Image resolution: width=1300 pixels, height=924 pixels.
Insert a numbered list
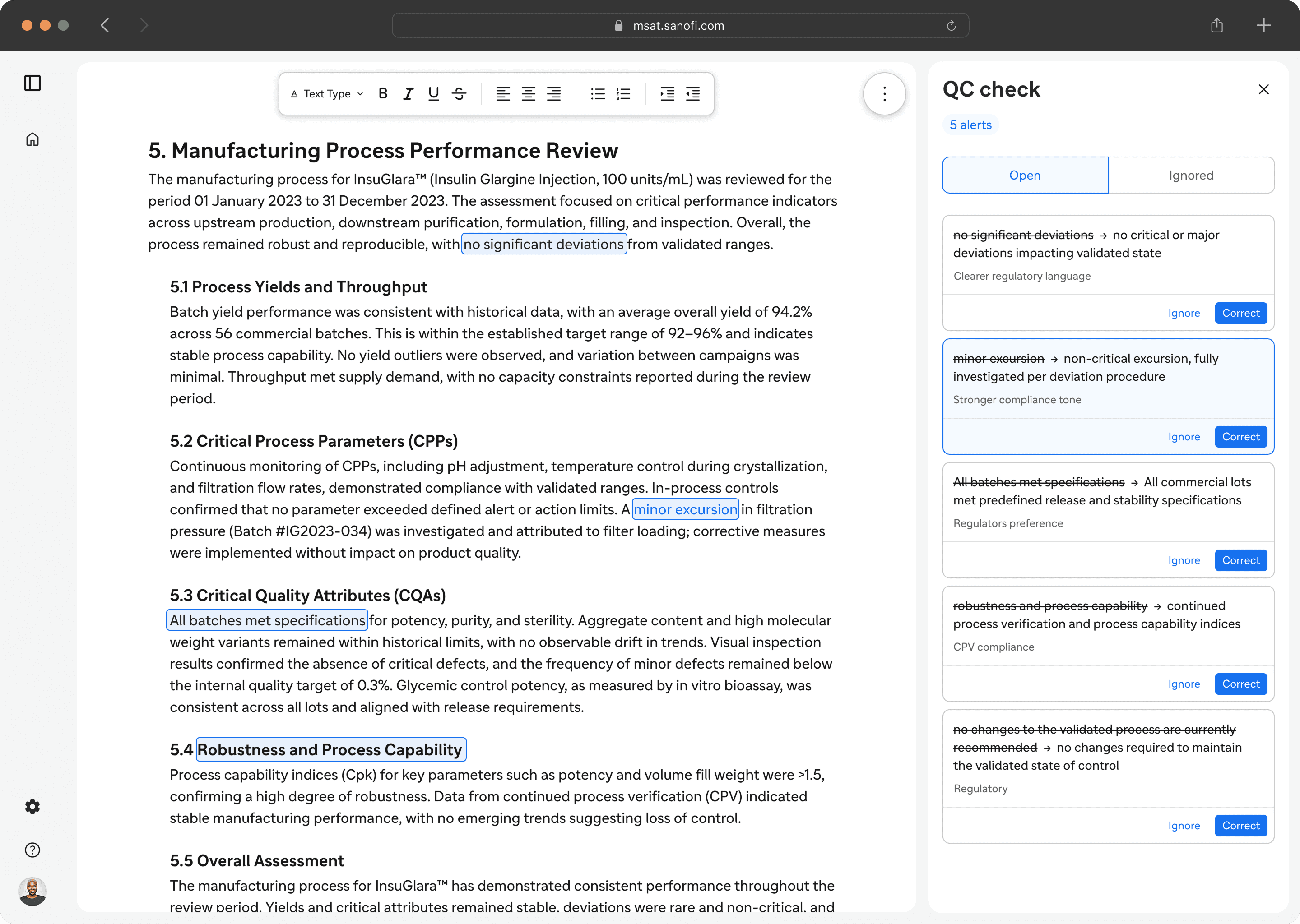623,94
